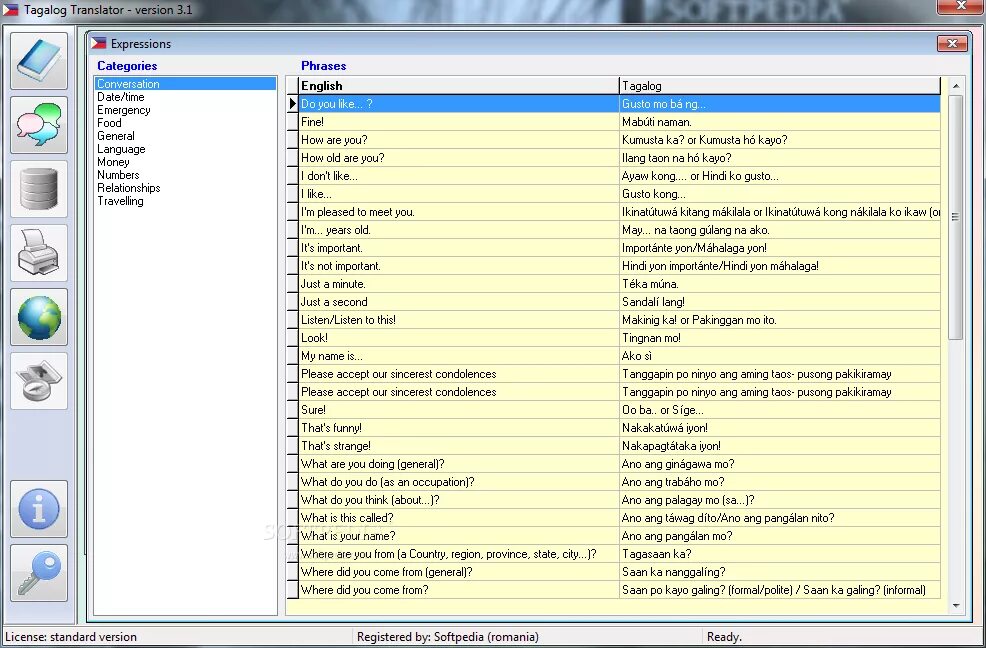Select the 'Sure!' phrase

click(458, 410)
